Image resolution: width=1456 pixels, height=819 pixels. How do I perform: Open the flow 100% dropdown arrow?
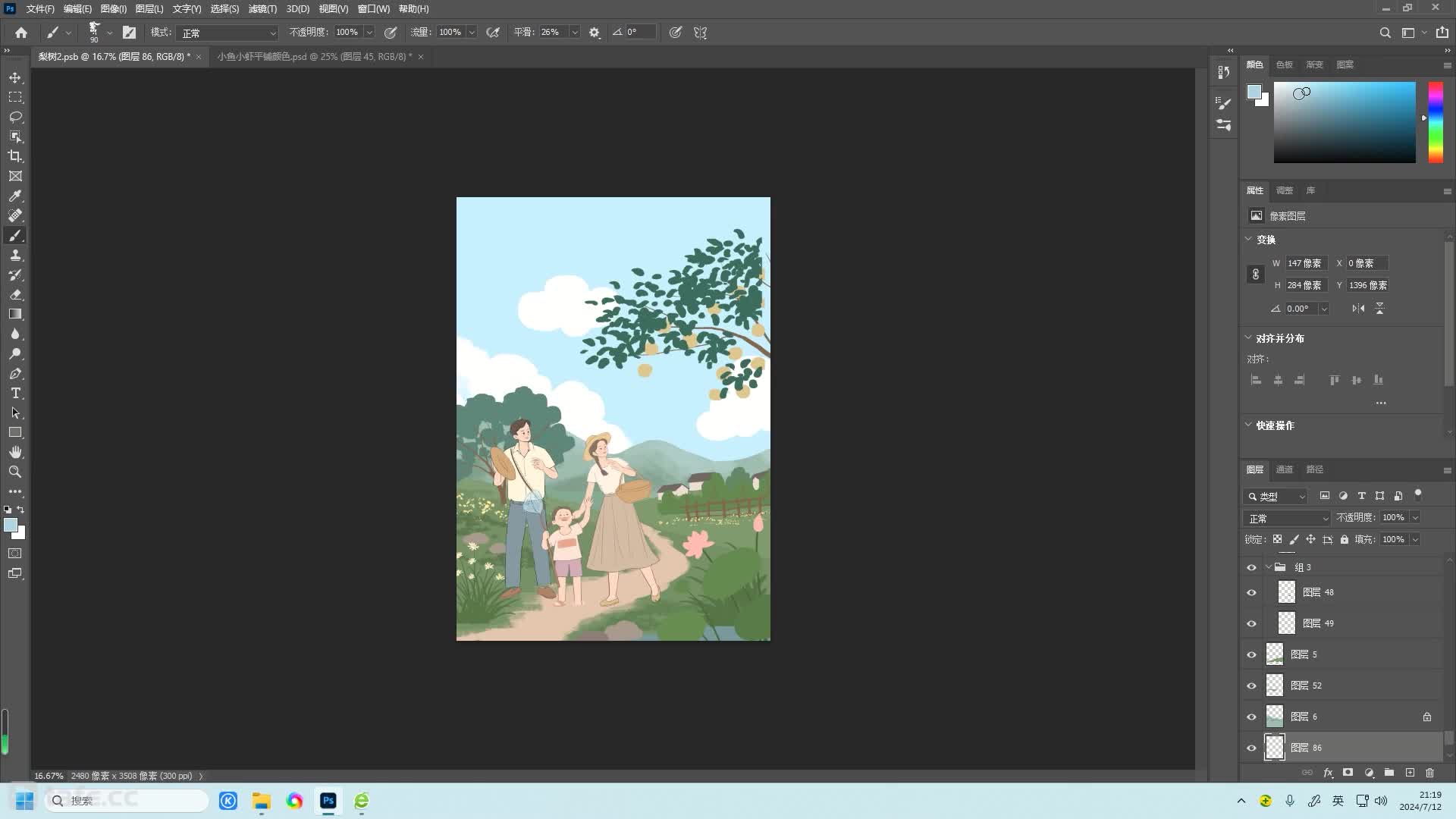(472, 33)
